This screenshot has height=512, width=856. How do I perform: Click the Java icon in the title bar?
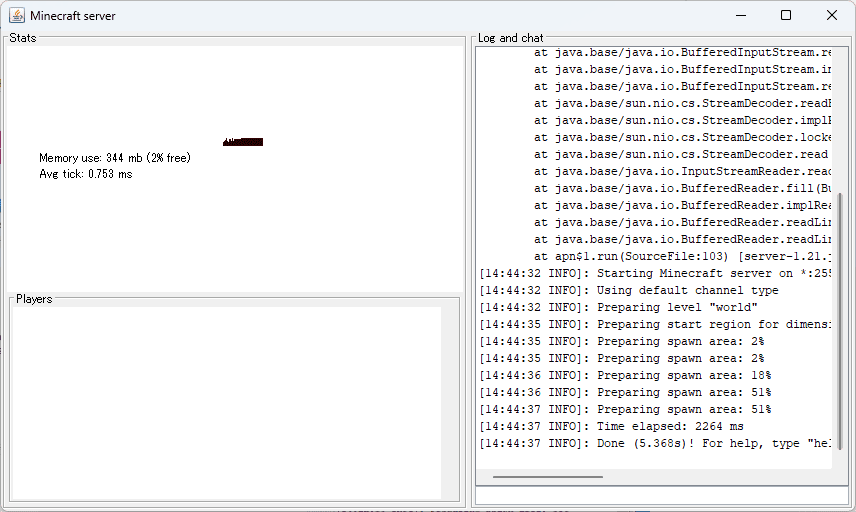coord(17,15)
